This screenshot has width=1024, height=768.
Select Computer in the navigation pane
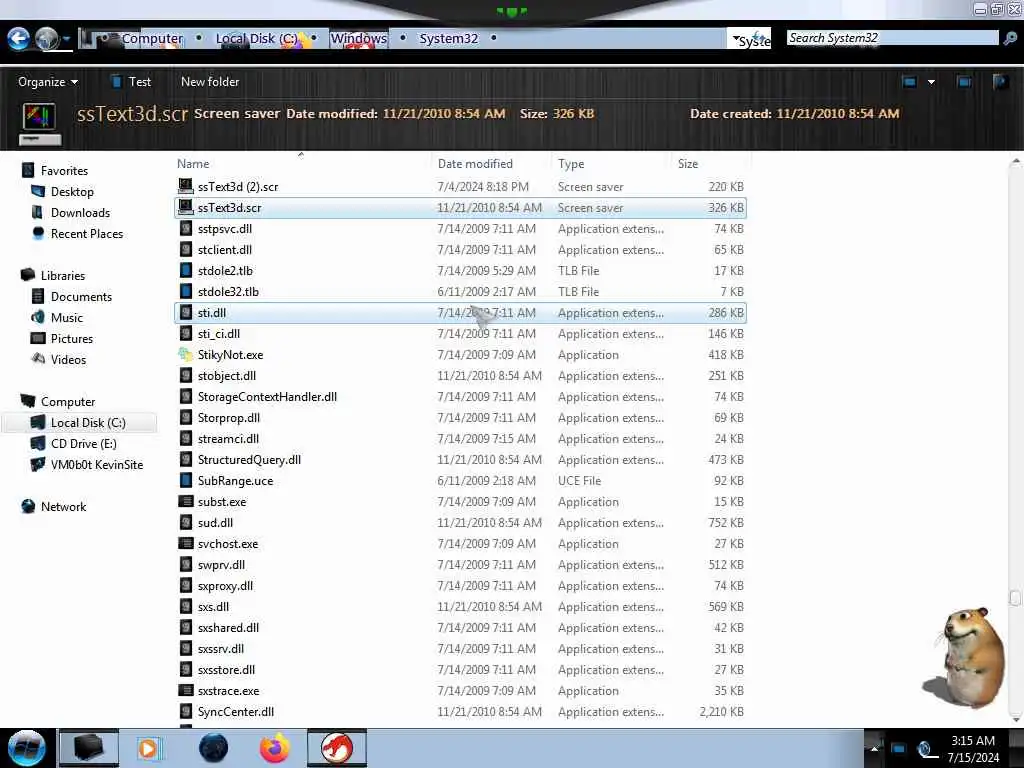point(68,402)
